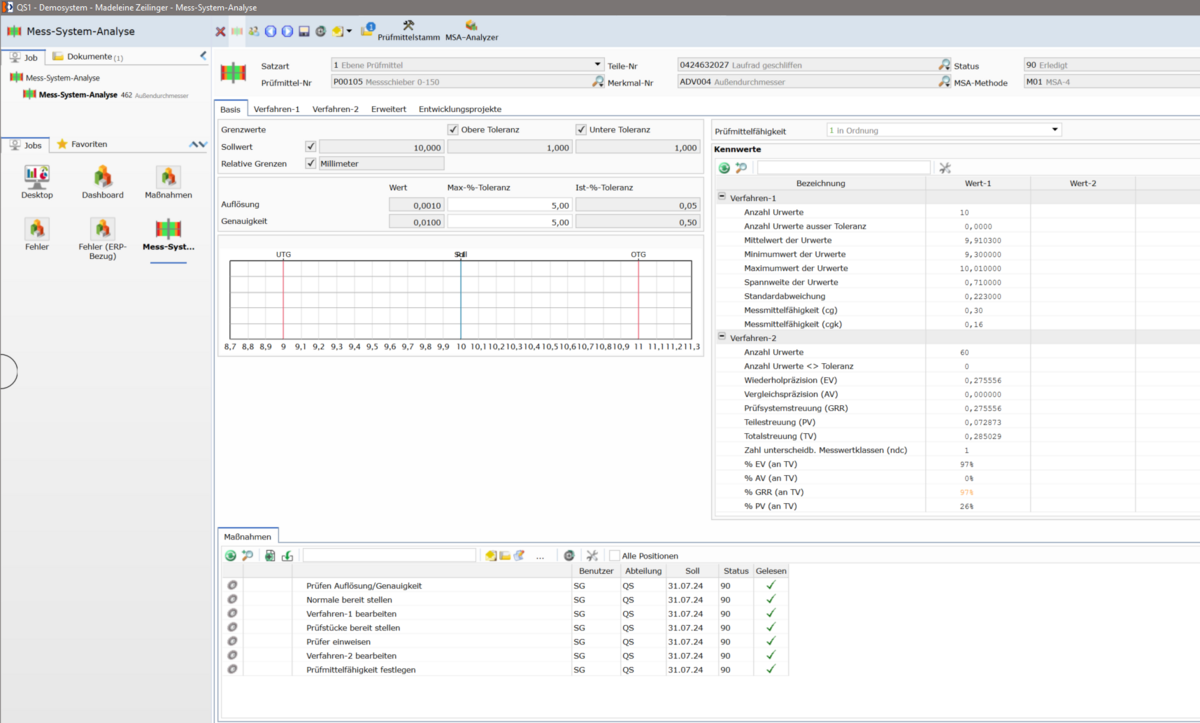Click the '% GRR (an TV)' row
Screen dimensions: 1200x723
(x=955, y=492)
